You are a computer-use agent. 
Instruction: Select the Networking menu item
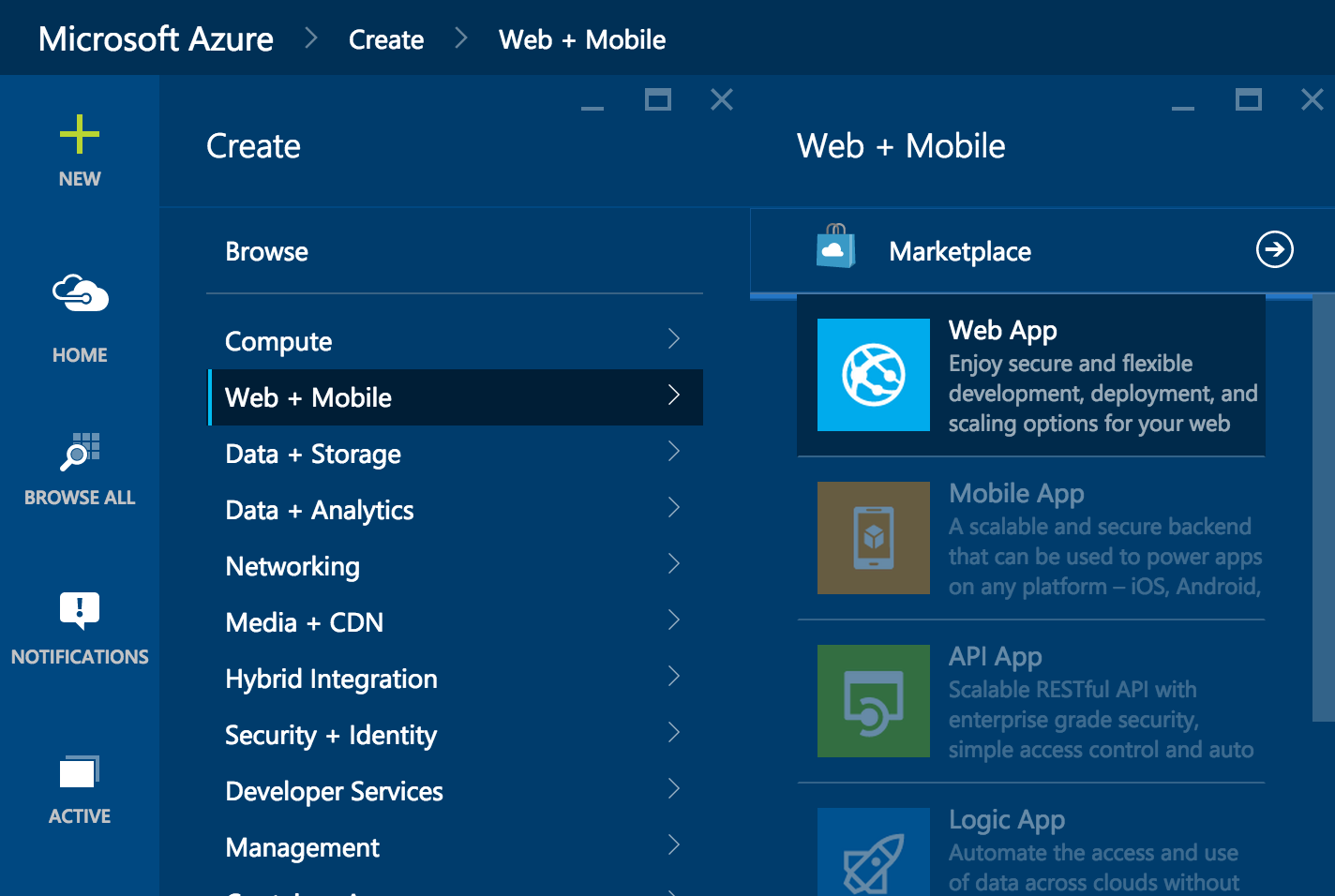point(455,566)
